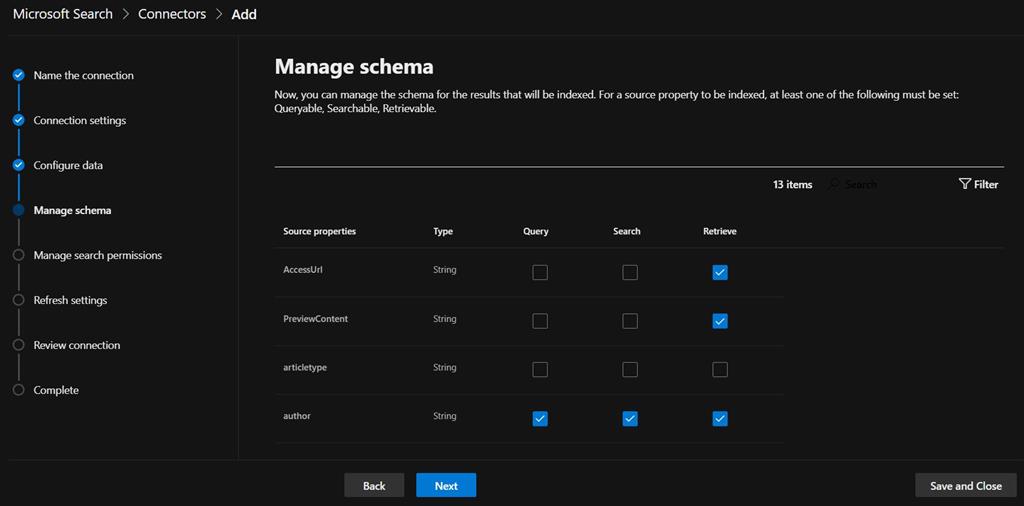
Task: Open the Configure data step
Action: (68, 165)
